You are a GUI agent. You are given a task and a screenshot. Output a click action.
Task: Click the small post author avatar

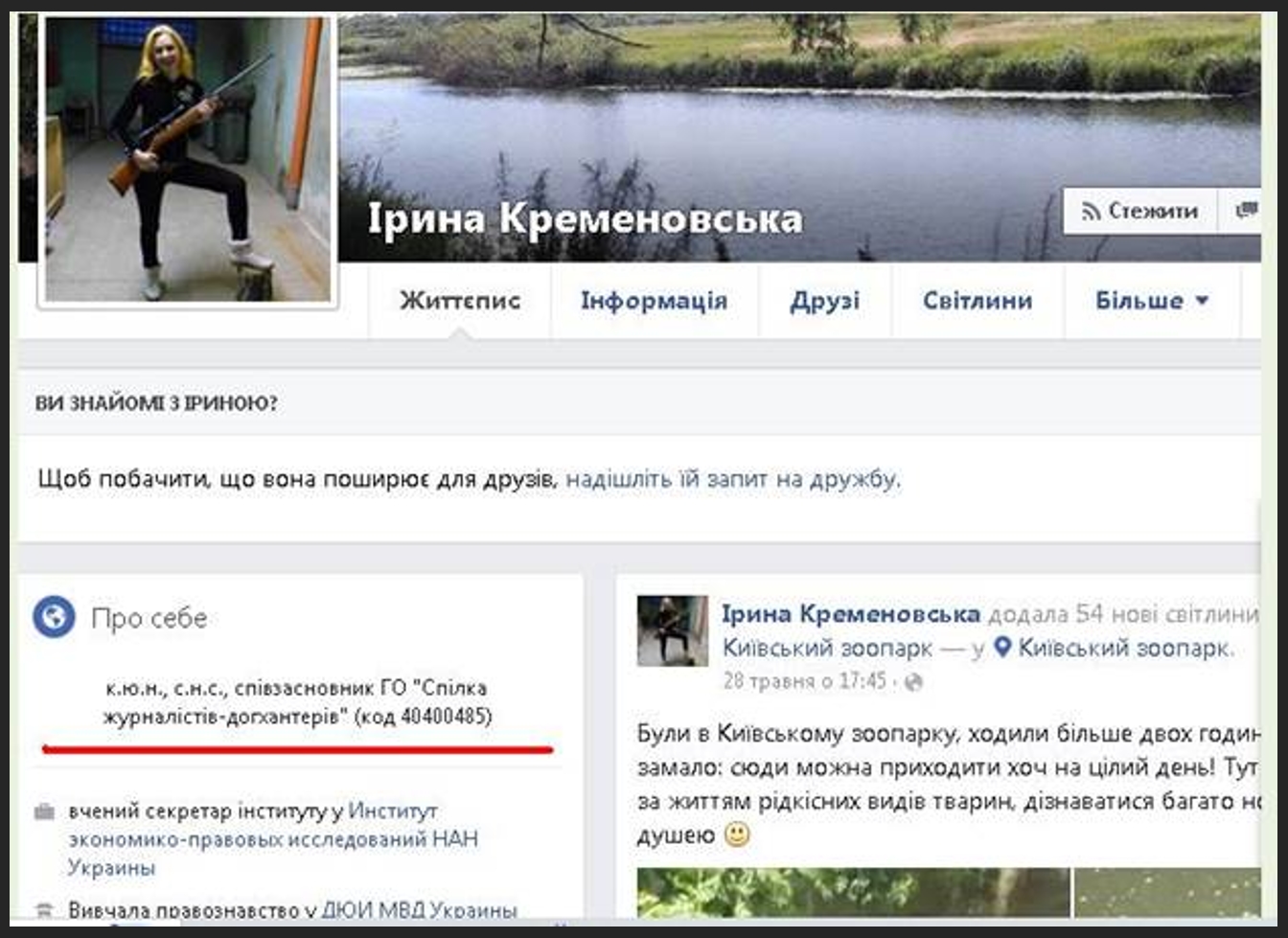(672, 630)
